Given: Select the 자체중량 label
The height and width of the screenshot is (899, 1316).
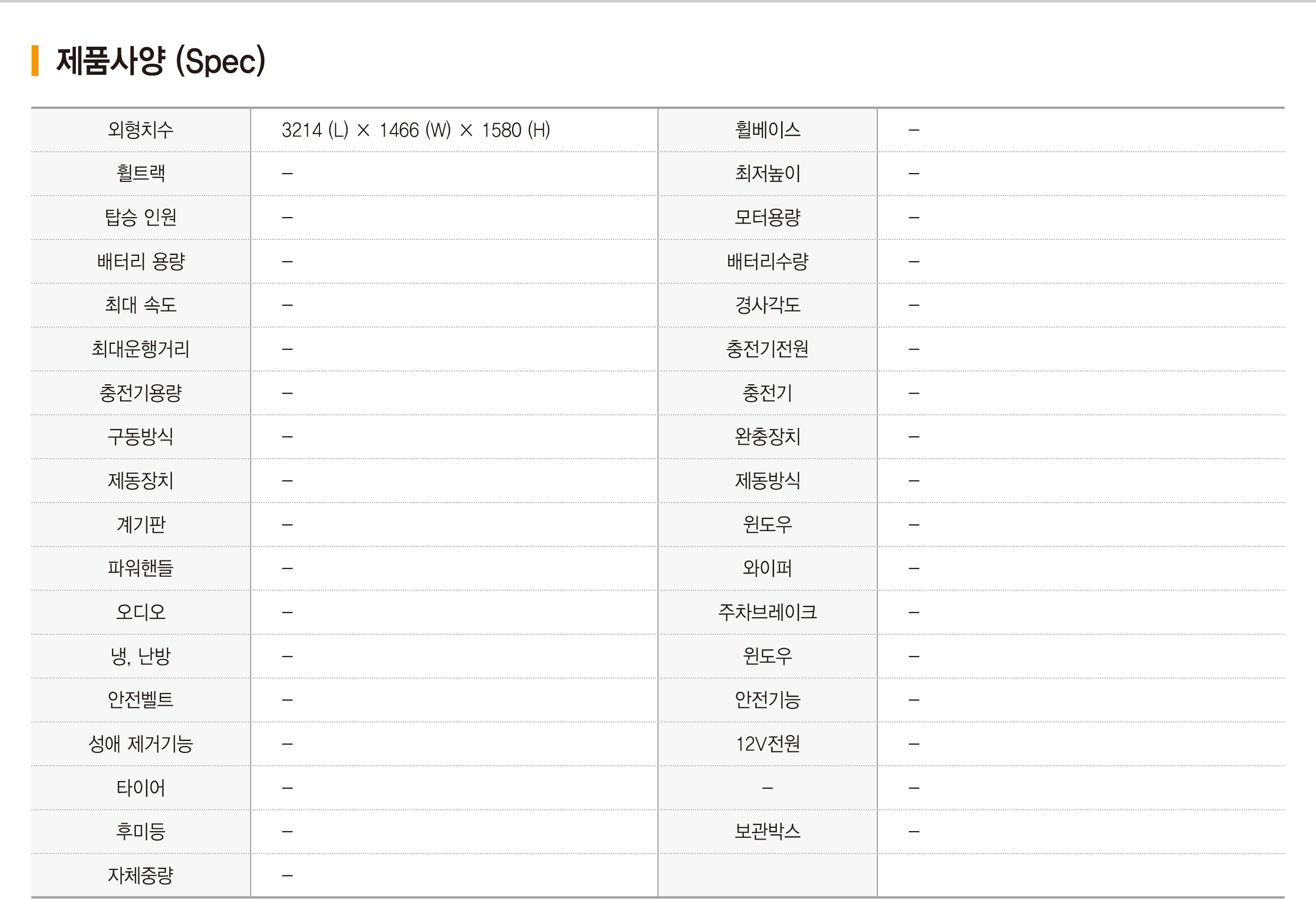Looking at the screenshot, I should pyautogui.click(x=141, y=875).
